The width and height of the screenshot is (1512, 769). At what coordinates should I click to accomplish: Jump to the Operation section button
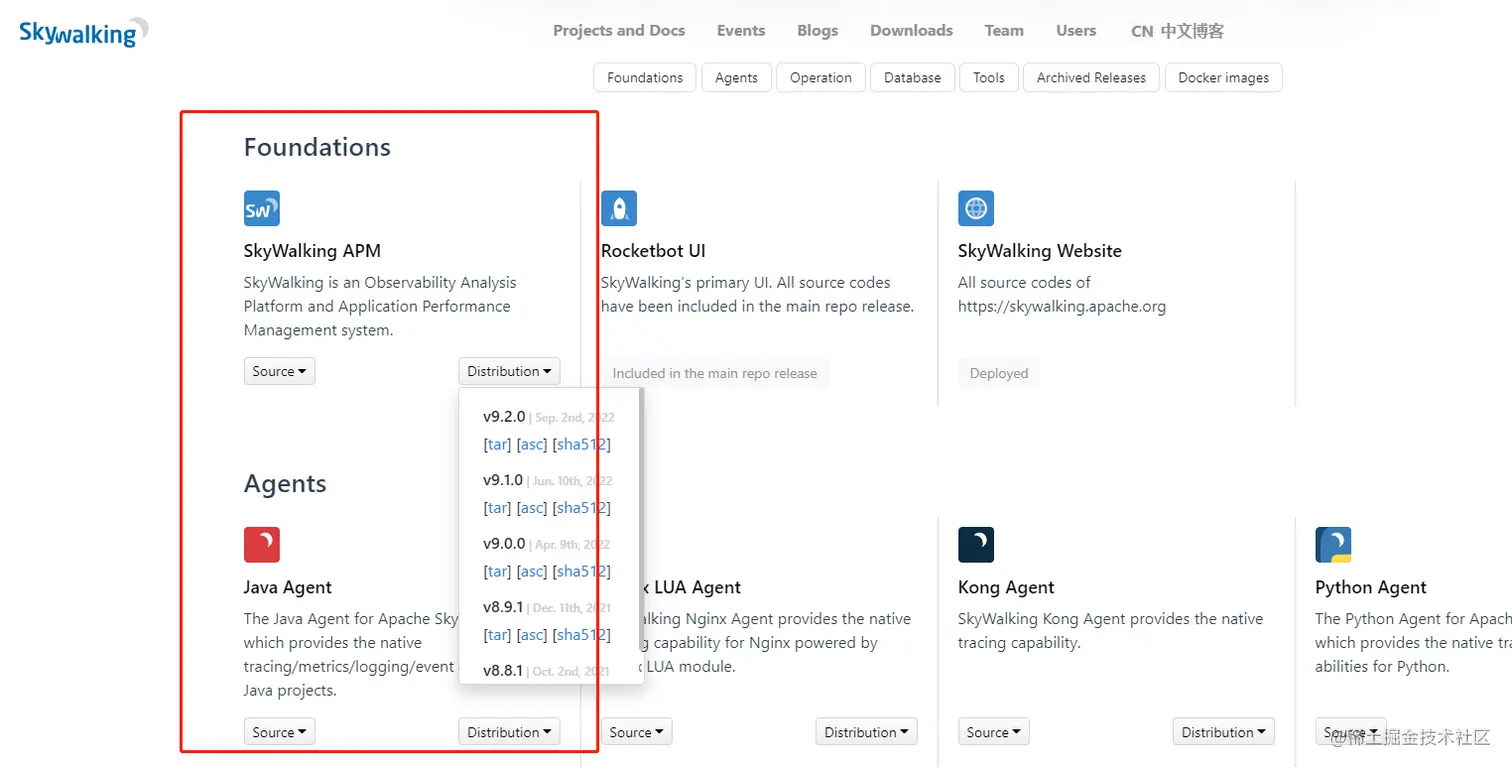coord(821,77)
